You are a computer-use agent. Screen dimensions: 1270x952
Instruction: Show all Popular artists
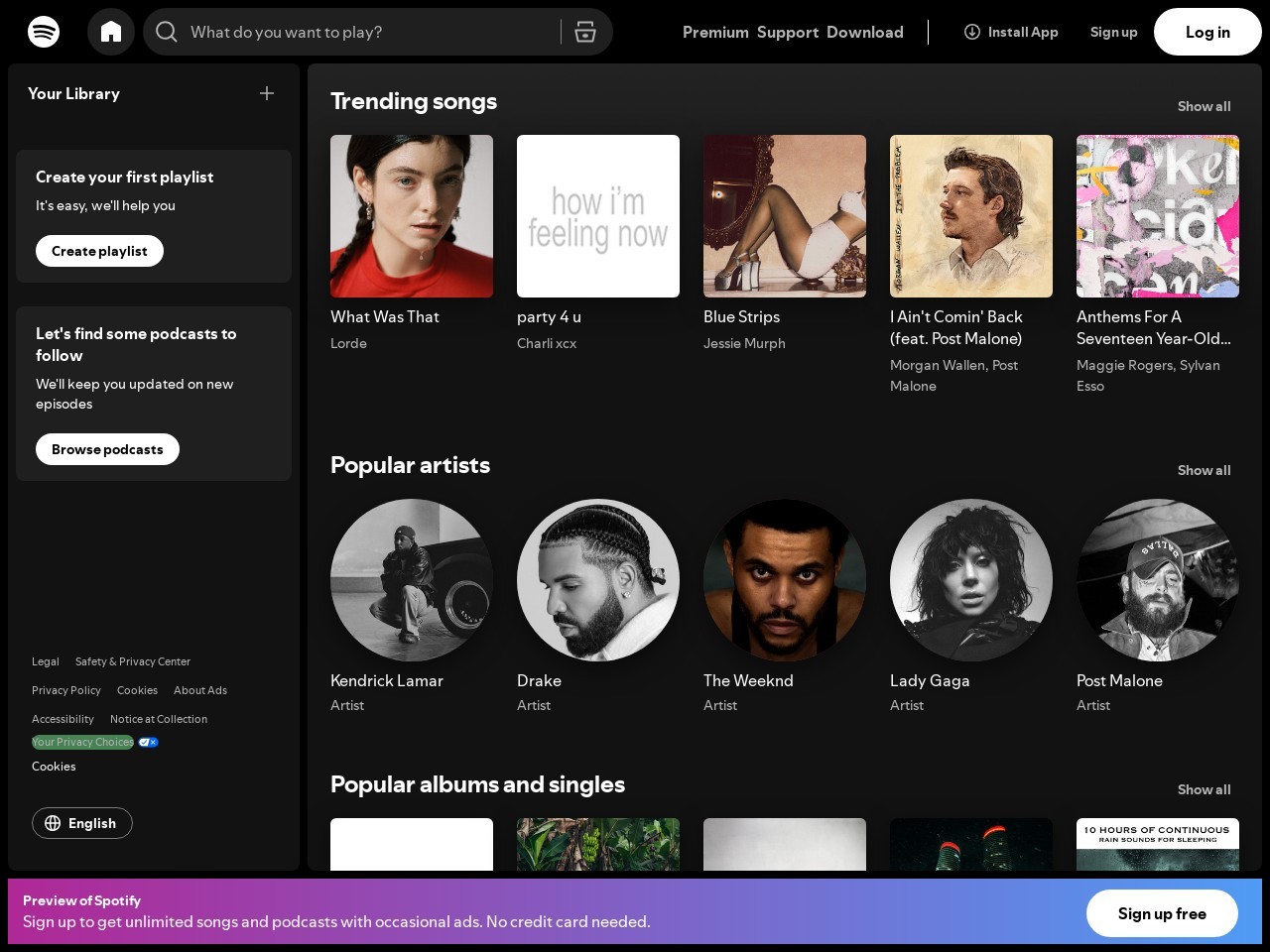pyautogui.click(x=1204, y=470)
